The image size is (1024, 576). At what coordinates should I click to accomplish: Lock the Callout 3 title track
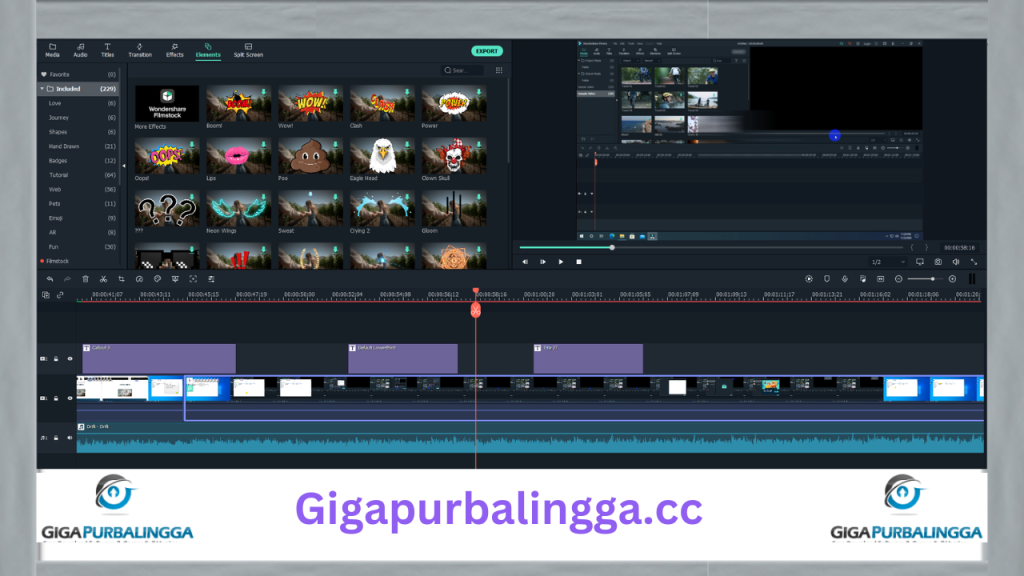pyautogui.click(x=56, y=359)
